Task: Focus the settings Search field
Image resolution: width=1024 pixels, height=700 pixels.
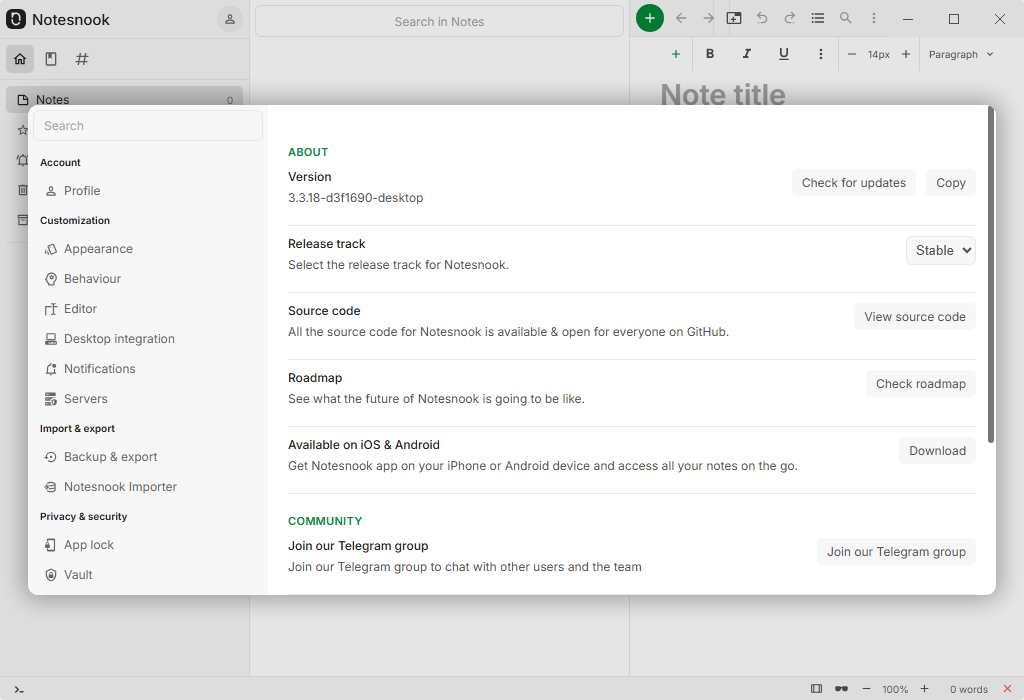Action: [148, 125]
